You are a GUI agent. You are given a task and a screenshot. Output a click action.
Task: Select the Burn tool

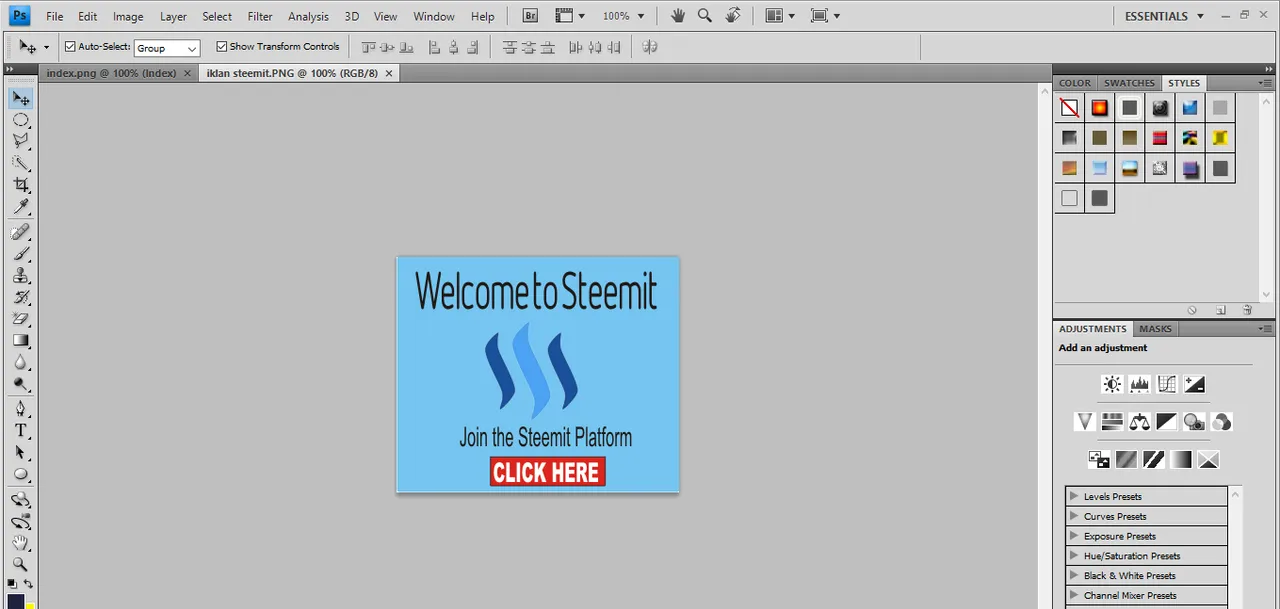(x=20, y=384)
